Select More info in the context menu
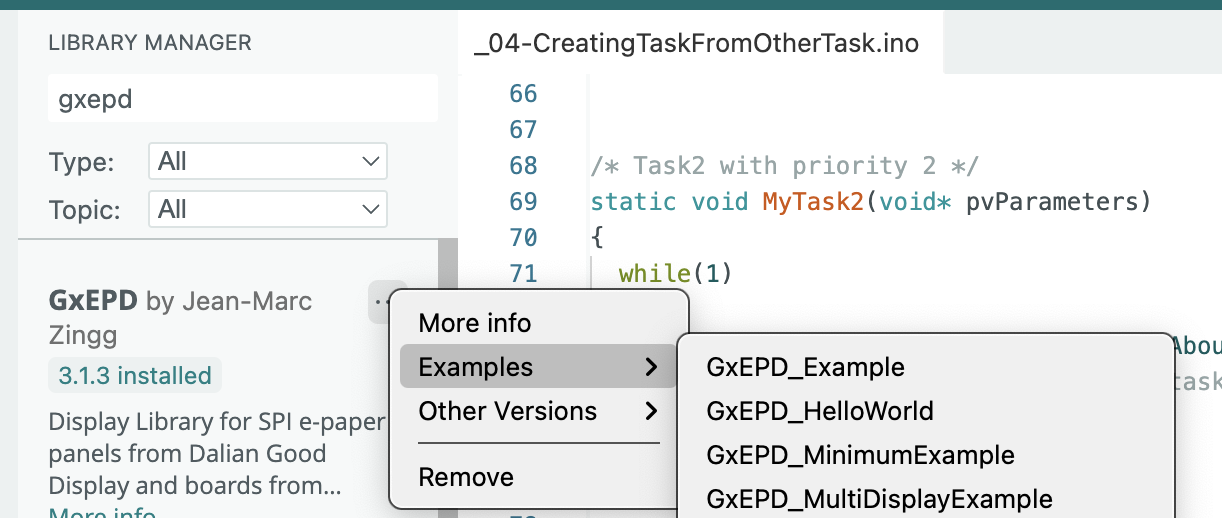Image resolution: width=1222 pixels, height=518 pixels. (475, 323)
